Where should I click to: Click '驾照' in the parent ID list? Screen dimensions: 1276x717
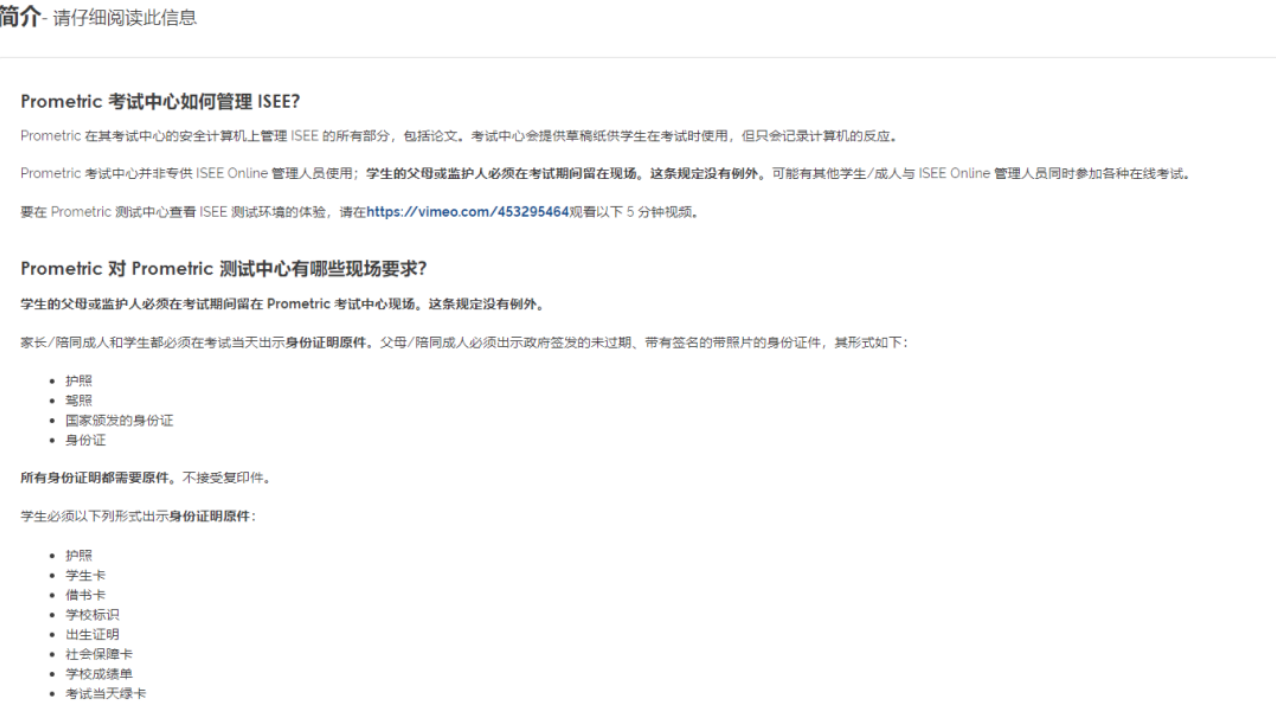pos(79,401)
